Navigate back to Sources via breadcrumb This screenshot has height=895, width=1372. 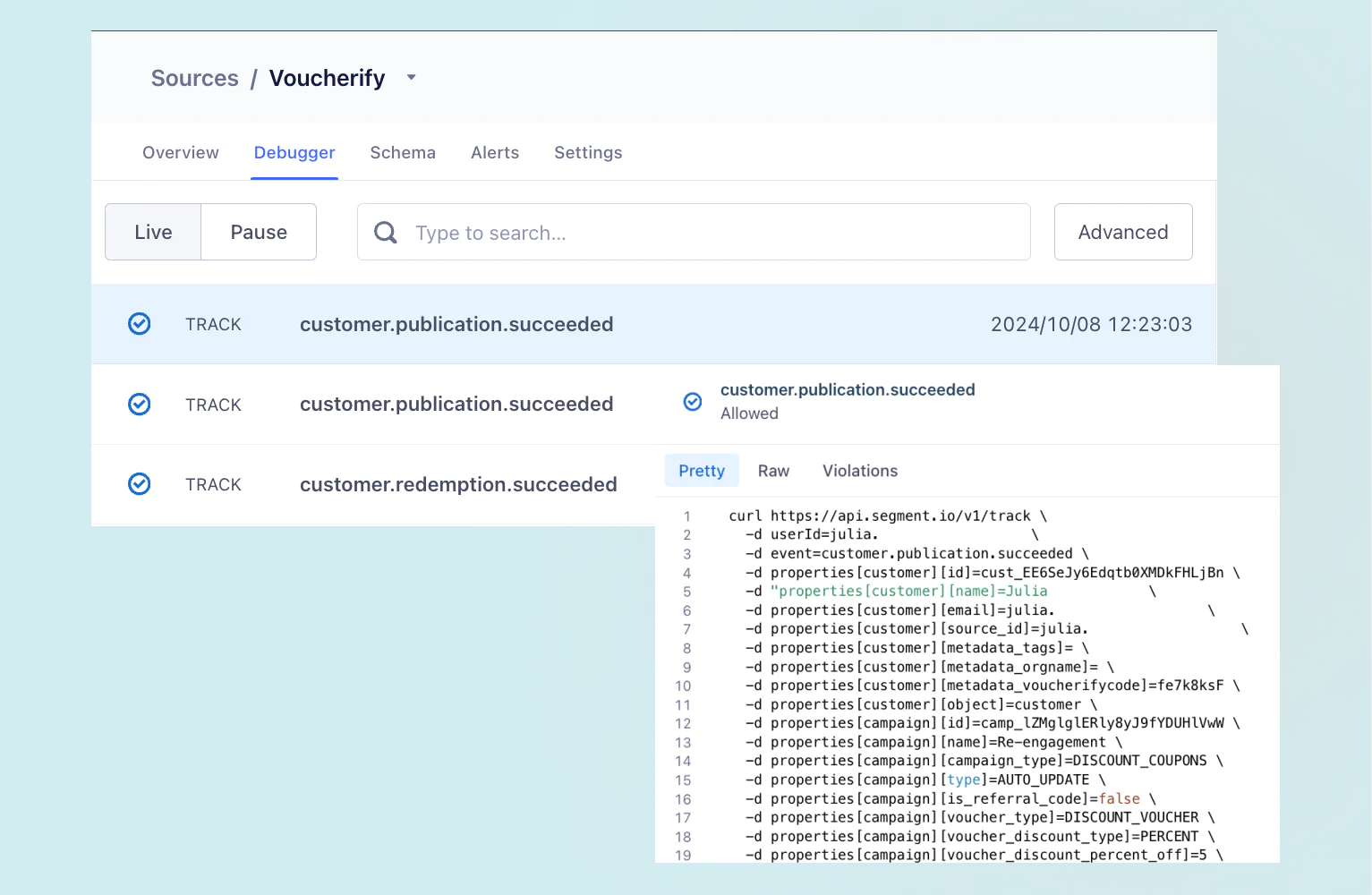pos(194,78)
